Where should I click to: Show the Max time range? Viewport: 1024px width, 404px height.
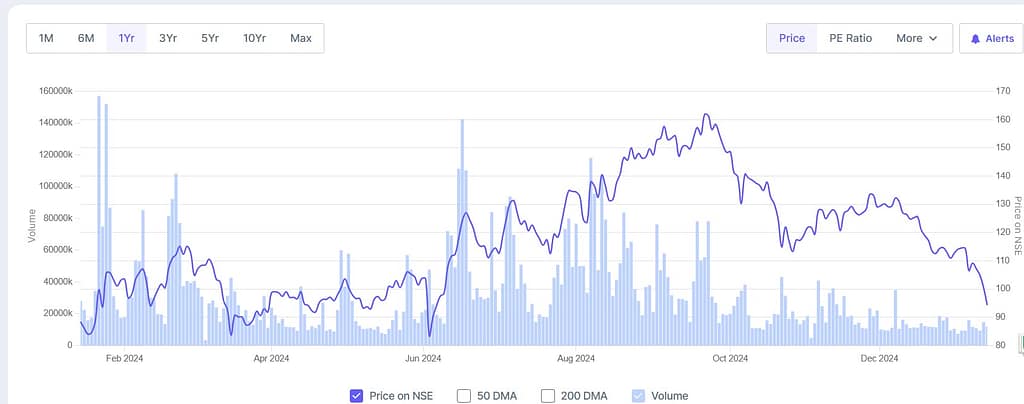point(301,39)
